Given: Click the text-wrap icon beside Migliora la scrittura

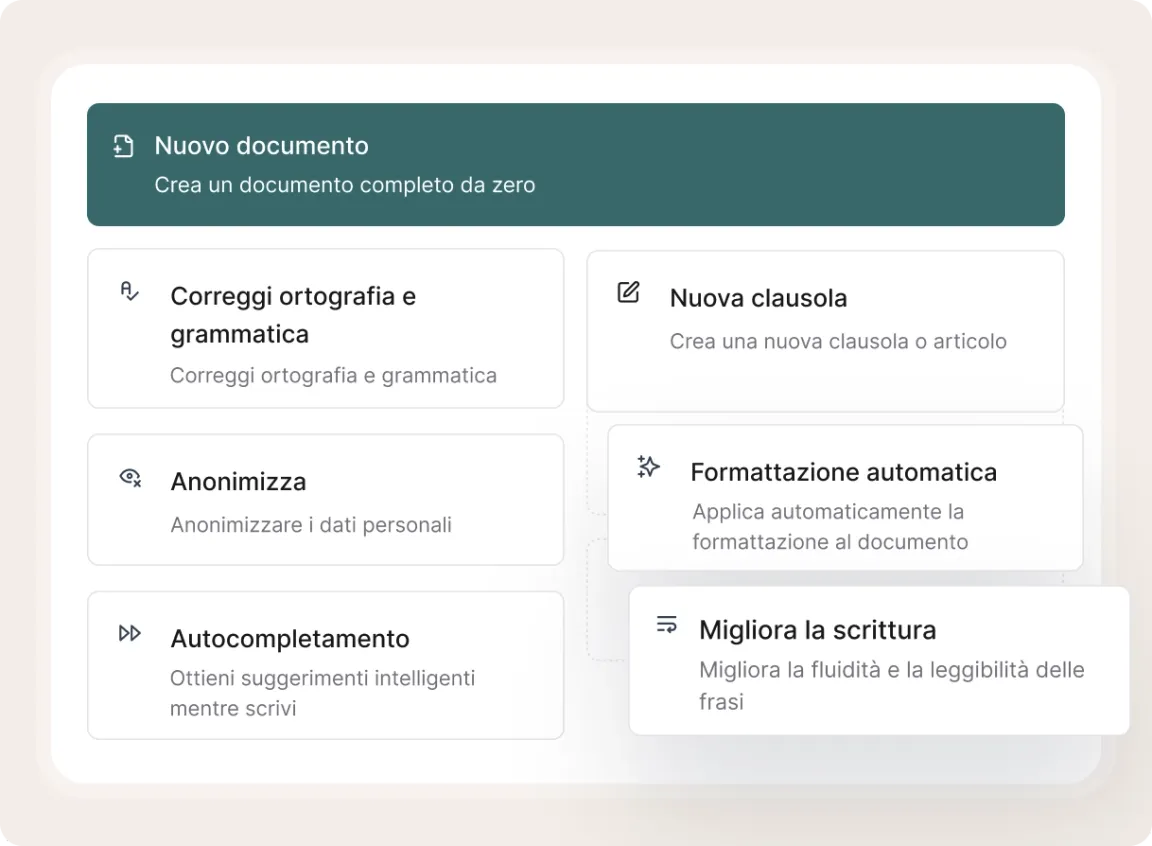Looking at the screenshot, I should [x=667, y=625].
